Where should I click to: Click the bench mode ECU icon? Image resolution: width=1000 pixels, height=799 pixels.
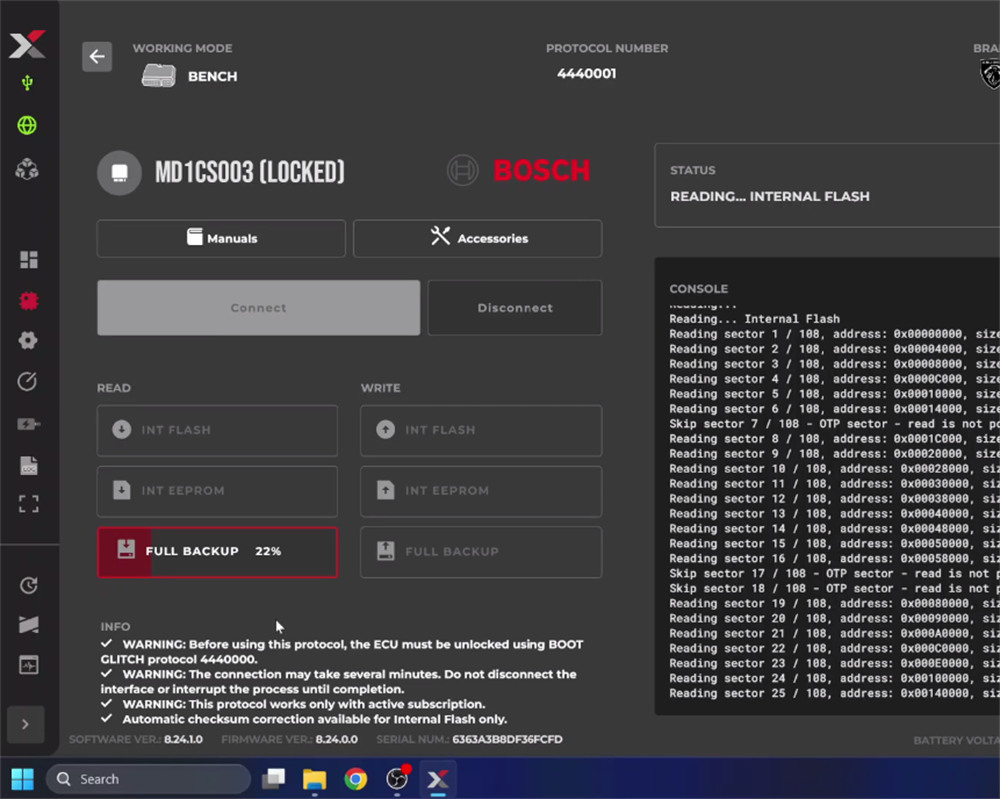tap(158, 76)
